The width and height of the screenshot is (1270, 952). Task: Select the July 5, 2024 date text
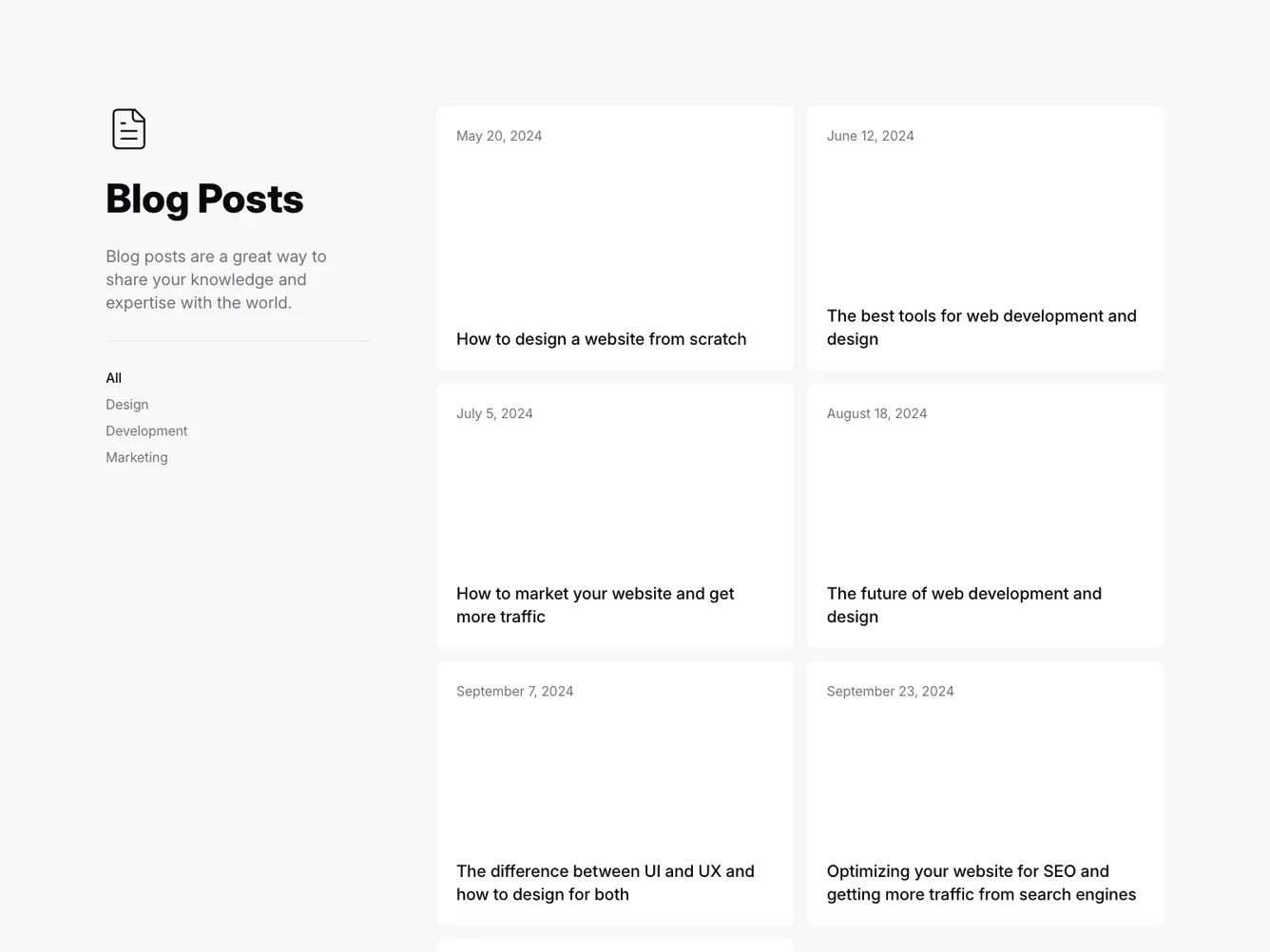click(494, 413)
